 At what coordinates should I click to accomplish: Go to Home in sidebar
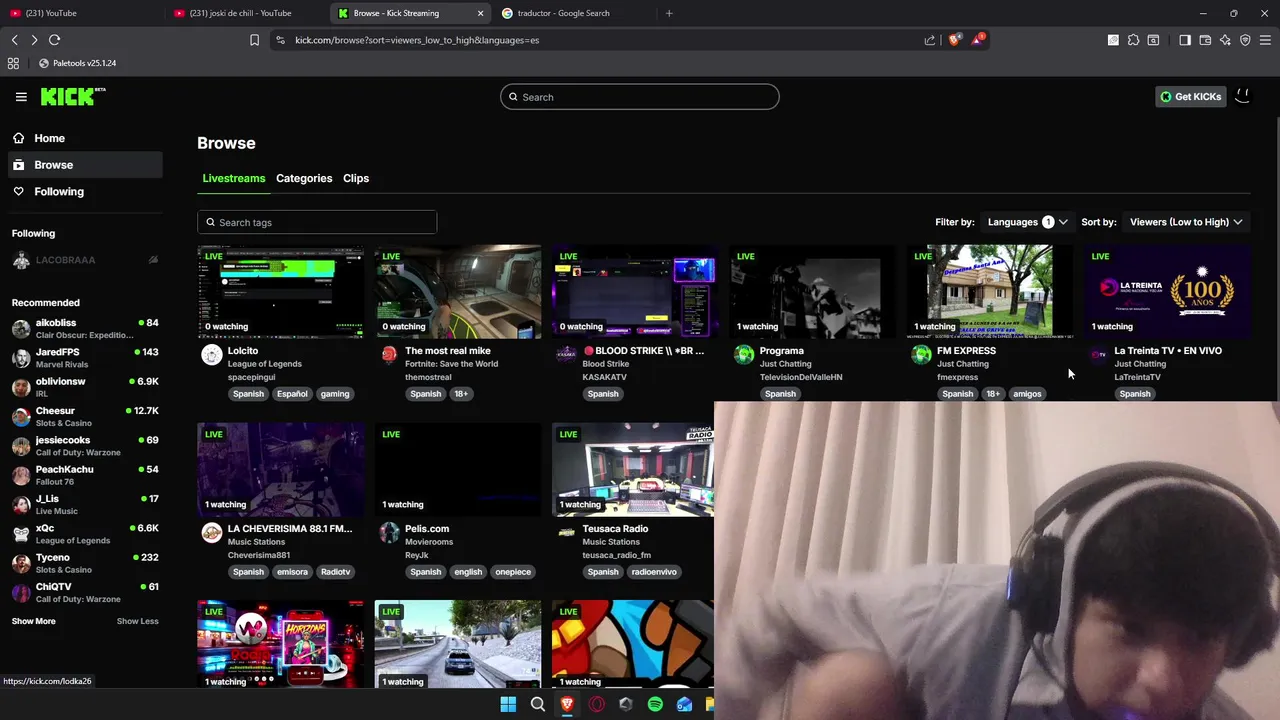[84, 138]
